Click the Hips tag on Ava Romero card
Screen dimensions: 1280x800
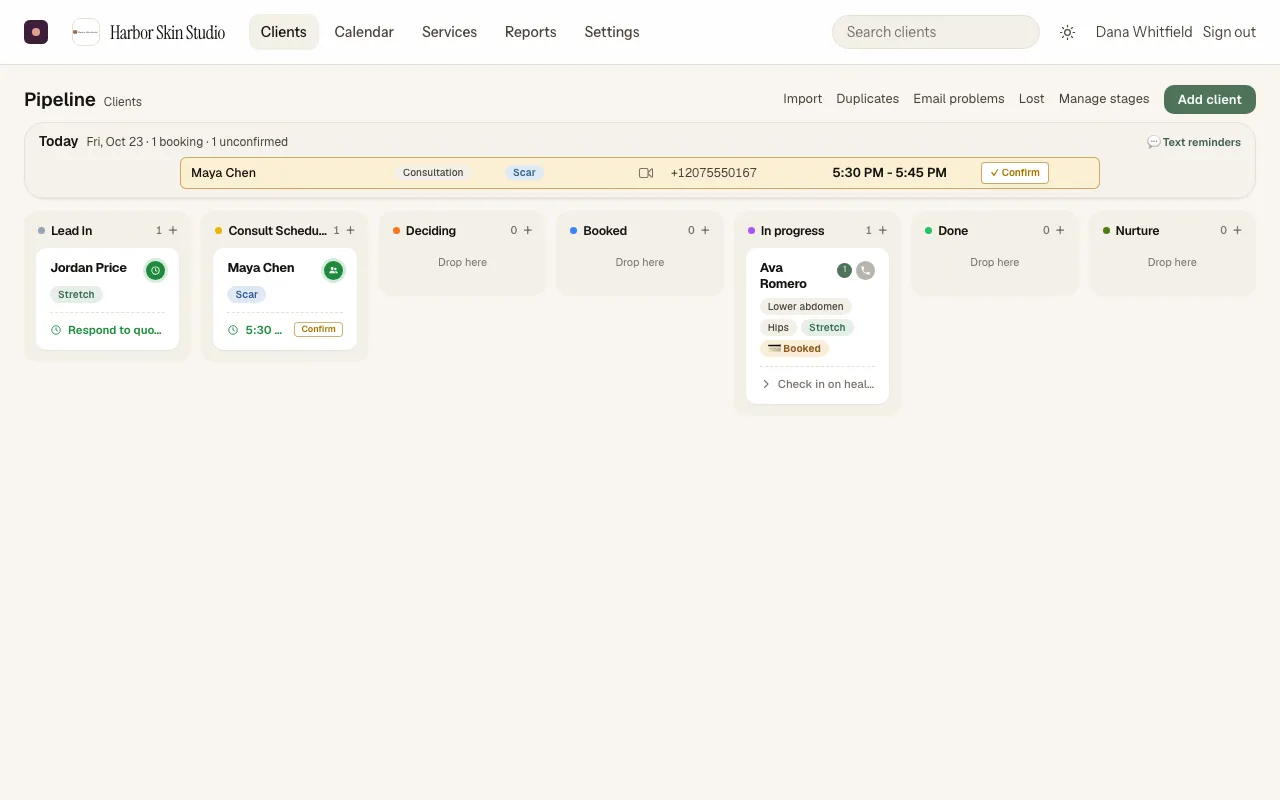778,328
